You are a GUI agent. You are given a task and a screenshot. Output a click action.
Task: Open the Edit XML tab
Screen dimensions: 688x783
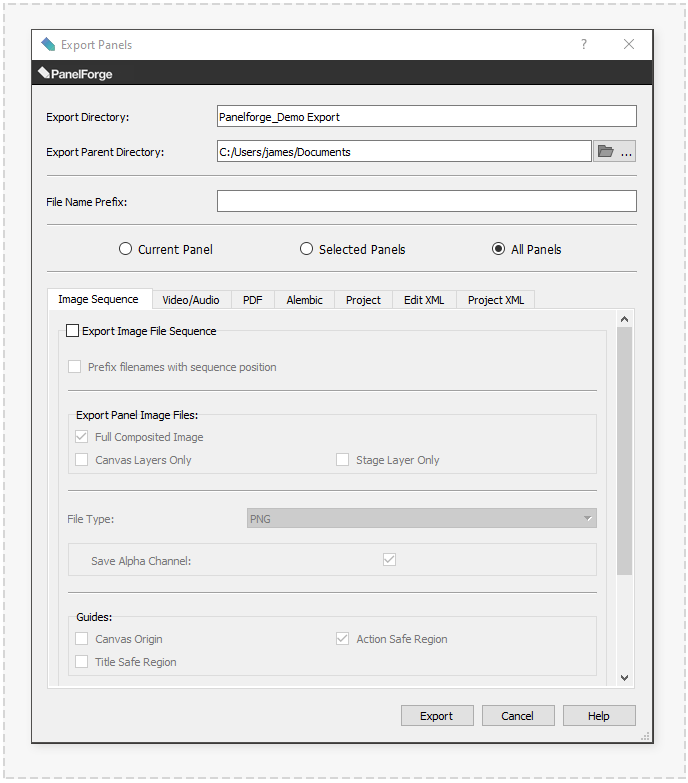424,300
